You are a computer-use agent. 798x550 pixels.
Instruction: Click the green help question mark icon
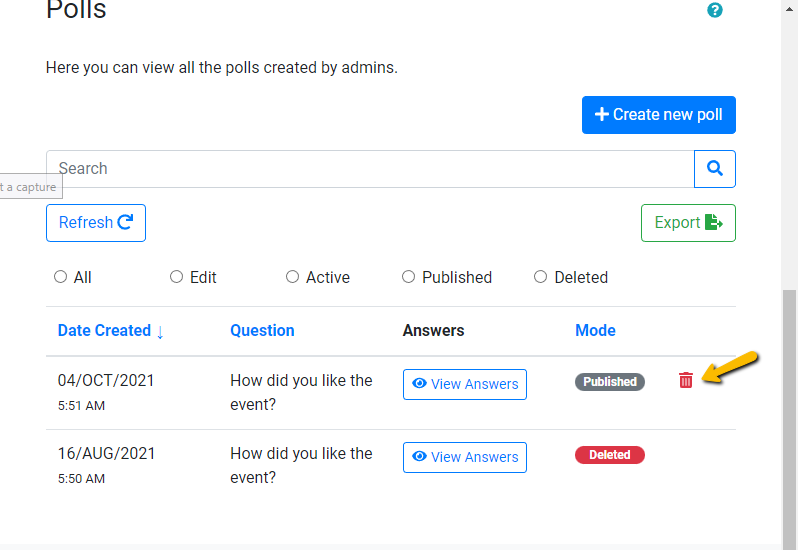pyautogui.click(x=715, y=10)
